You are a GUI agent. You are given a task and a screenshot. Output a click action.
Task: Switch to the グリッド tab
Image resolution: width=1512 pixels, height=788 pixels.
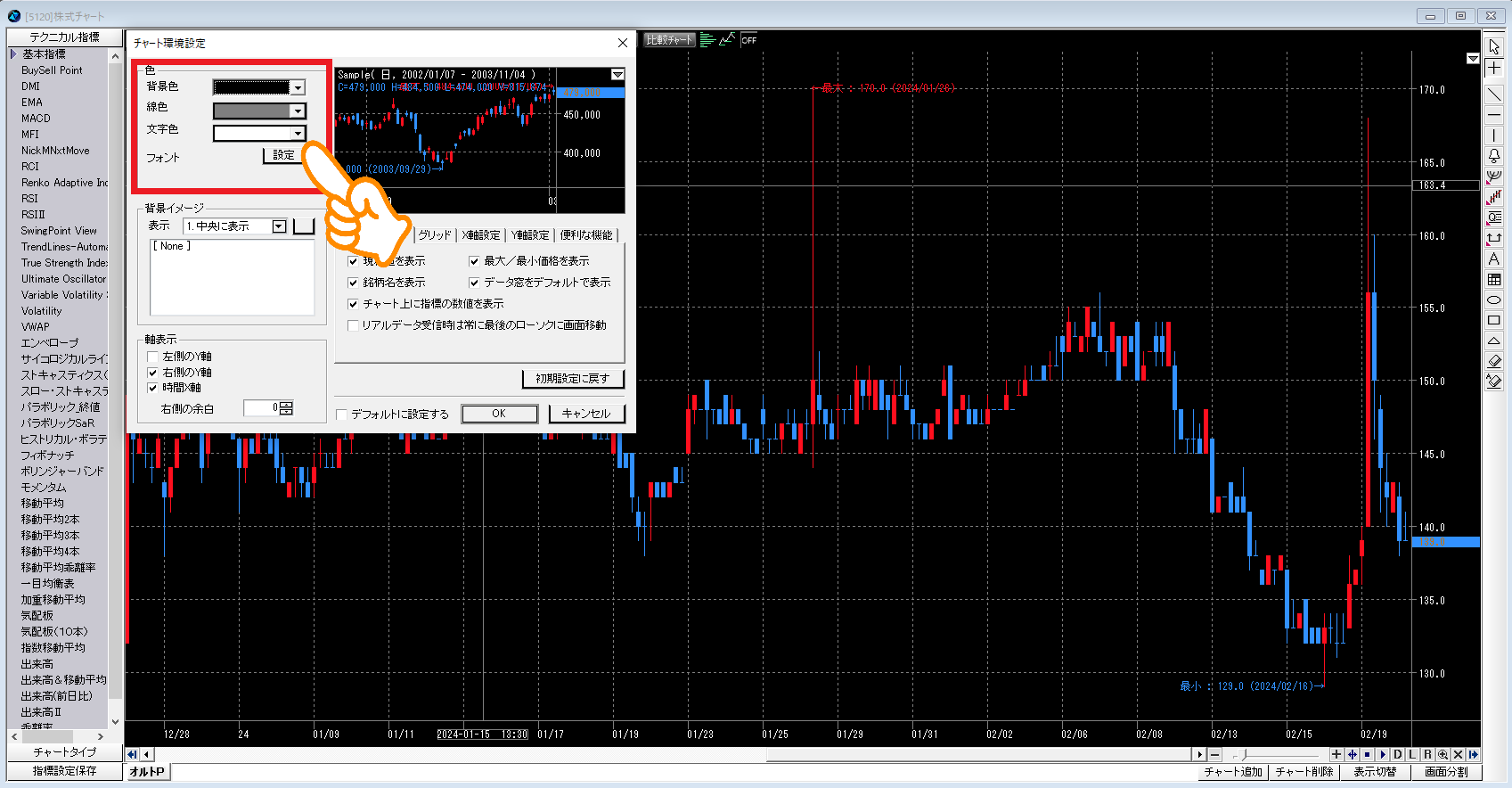(x=435, y=235)
